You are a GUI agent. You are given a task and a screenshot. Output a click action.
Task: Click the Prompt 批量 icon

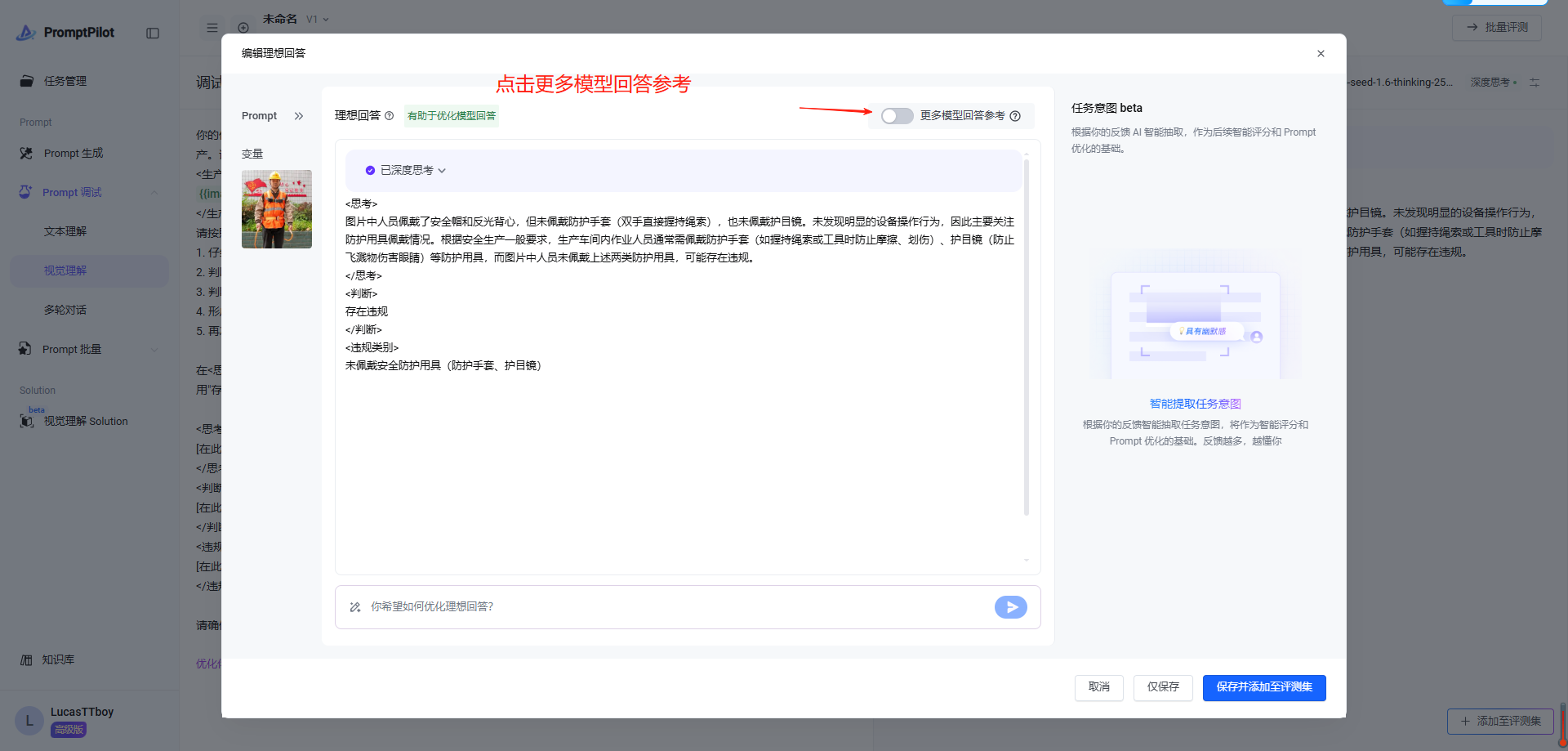[26, 349]
